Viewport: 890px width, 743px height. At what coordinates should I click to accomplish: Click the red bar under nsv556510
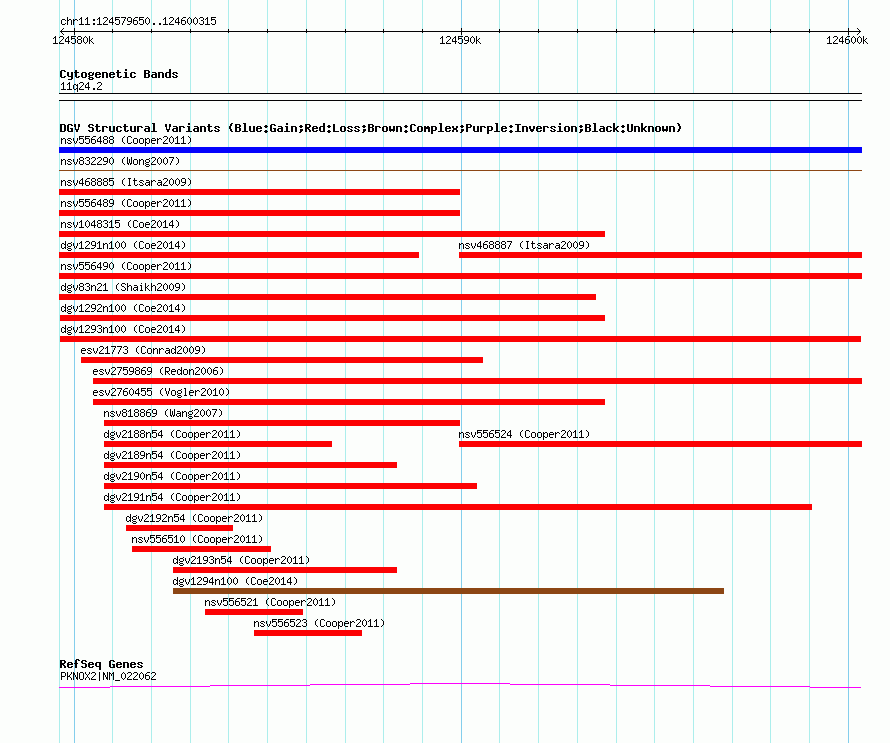201,549
